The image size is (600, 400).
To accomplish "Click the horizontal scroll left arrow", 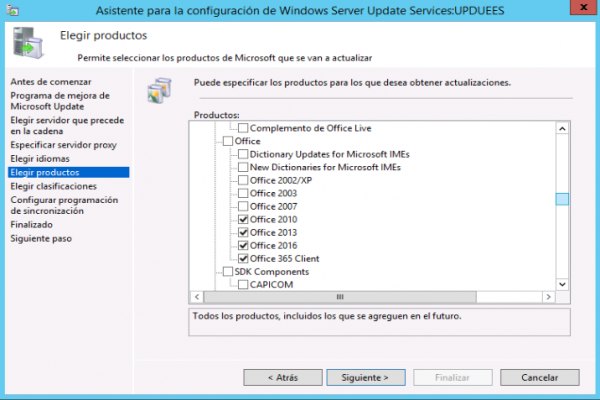I will 197,297.
